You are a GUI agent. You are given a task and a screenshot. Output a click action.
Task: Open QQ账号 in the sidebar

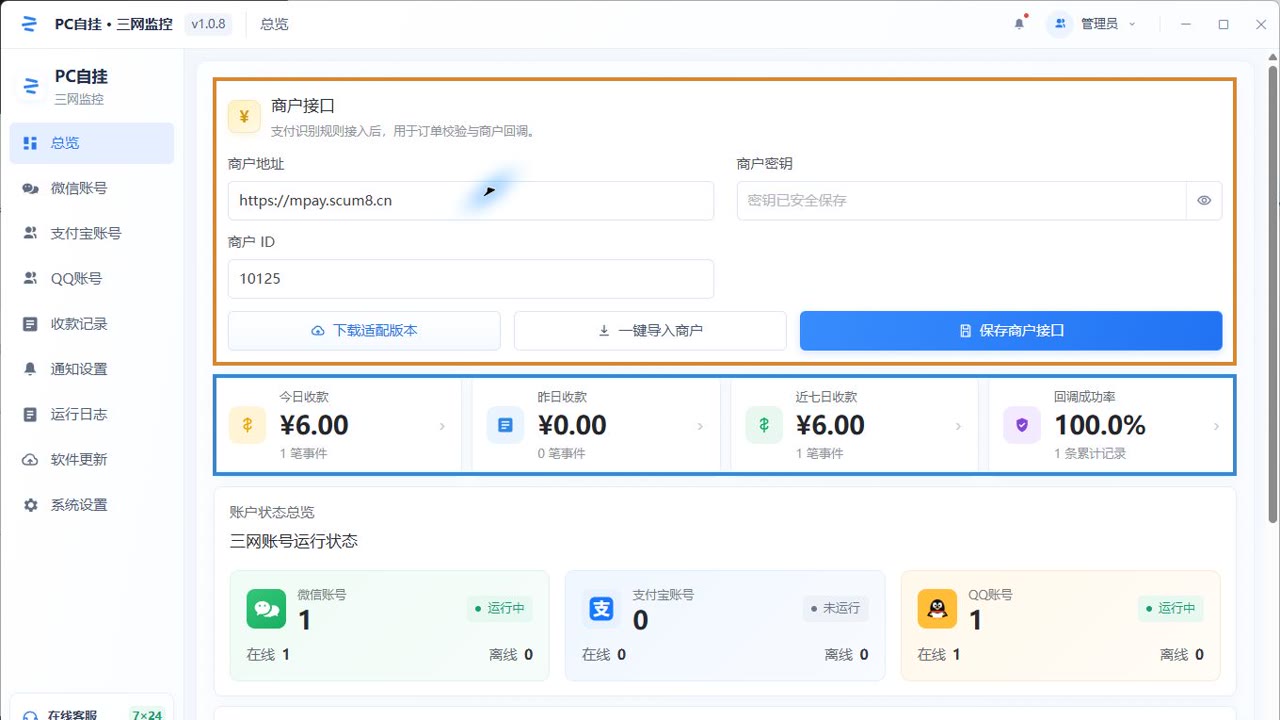point(92,279)
